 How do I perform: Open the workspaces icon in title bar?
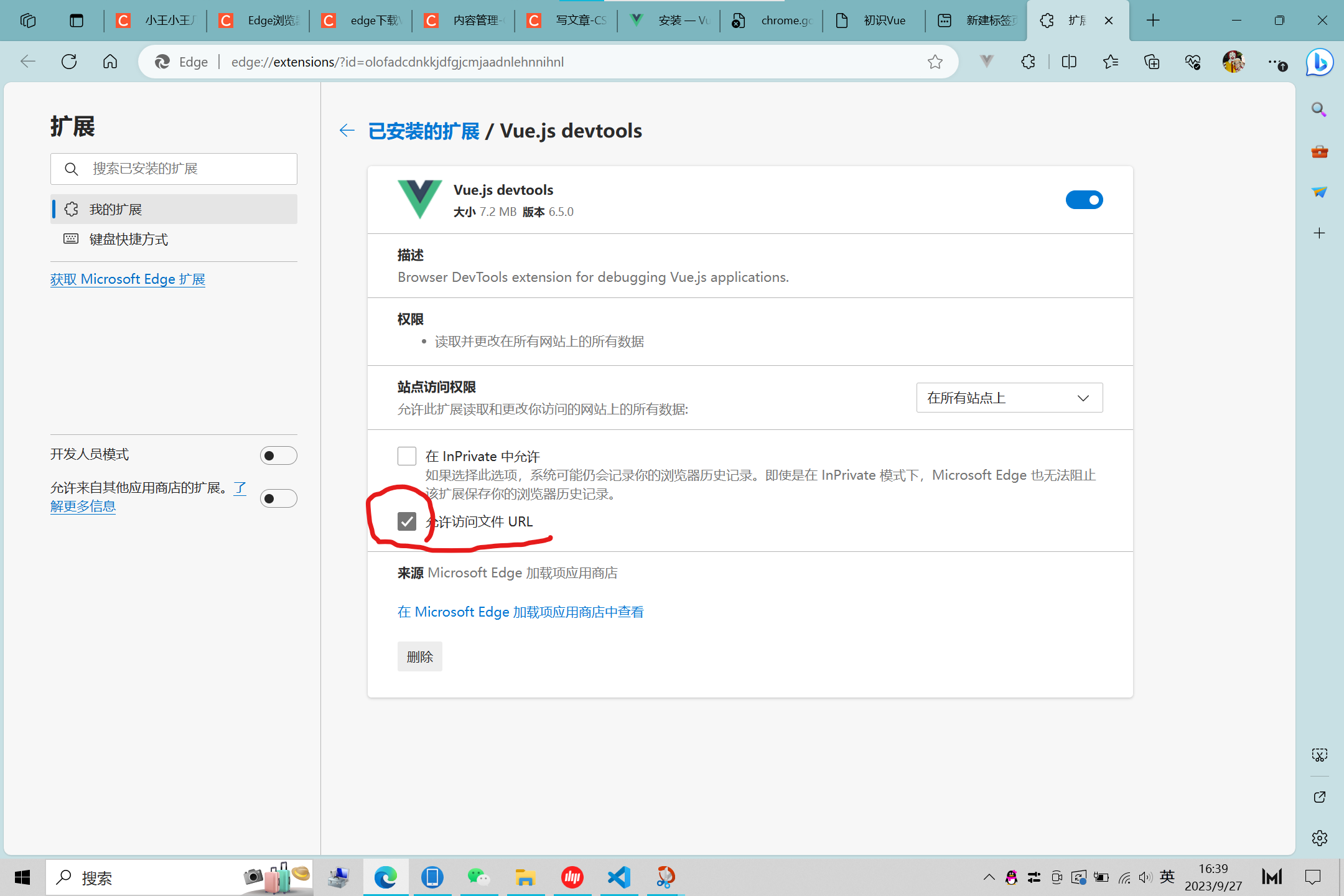[x=28, y=21]
